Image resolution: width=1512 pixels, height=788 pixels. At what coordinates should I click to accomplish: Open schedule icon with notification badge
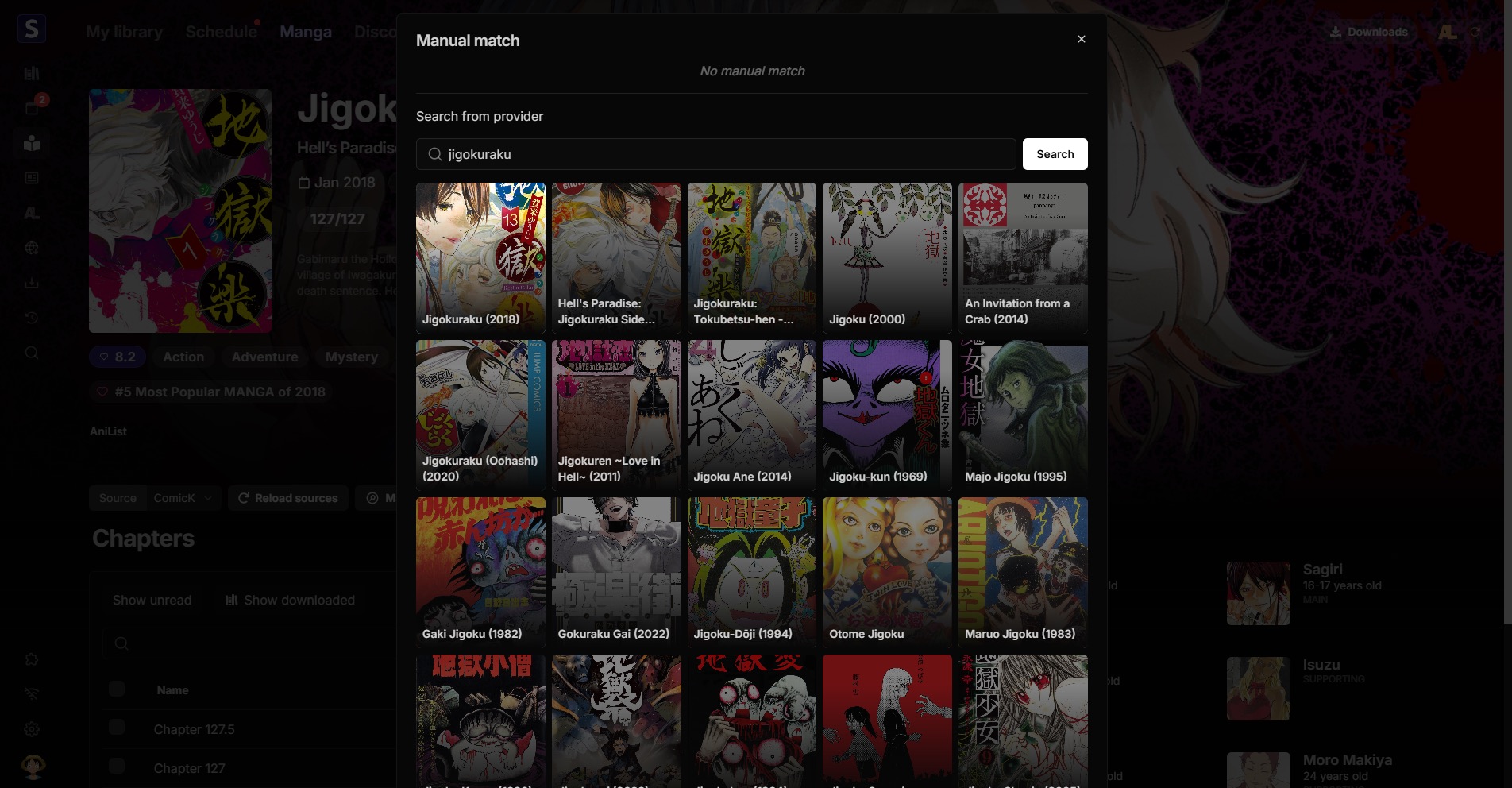32,108
